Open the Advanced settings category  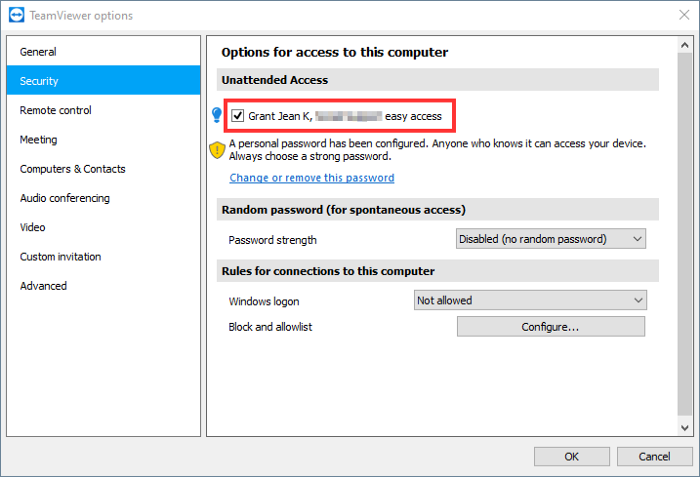pos(104,285)
